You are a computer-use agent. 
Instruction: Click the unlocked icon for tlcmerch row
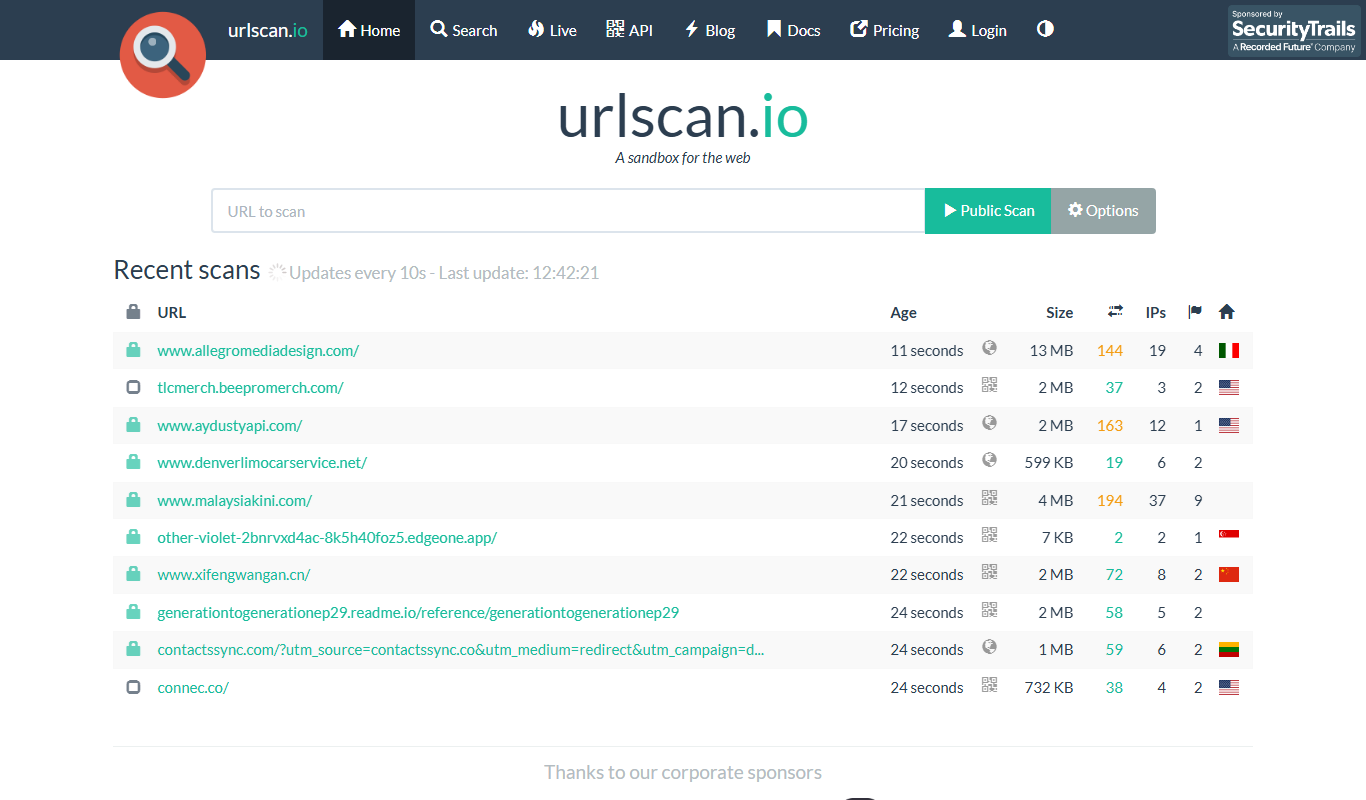(133, 387)
